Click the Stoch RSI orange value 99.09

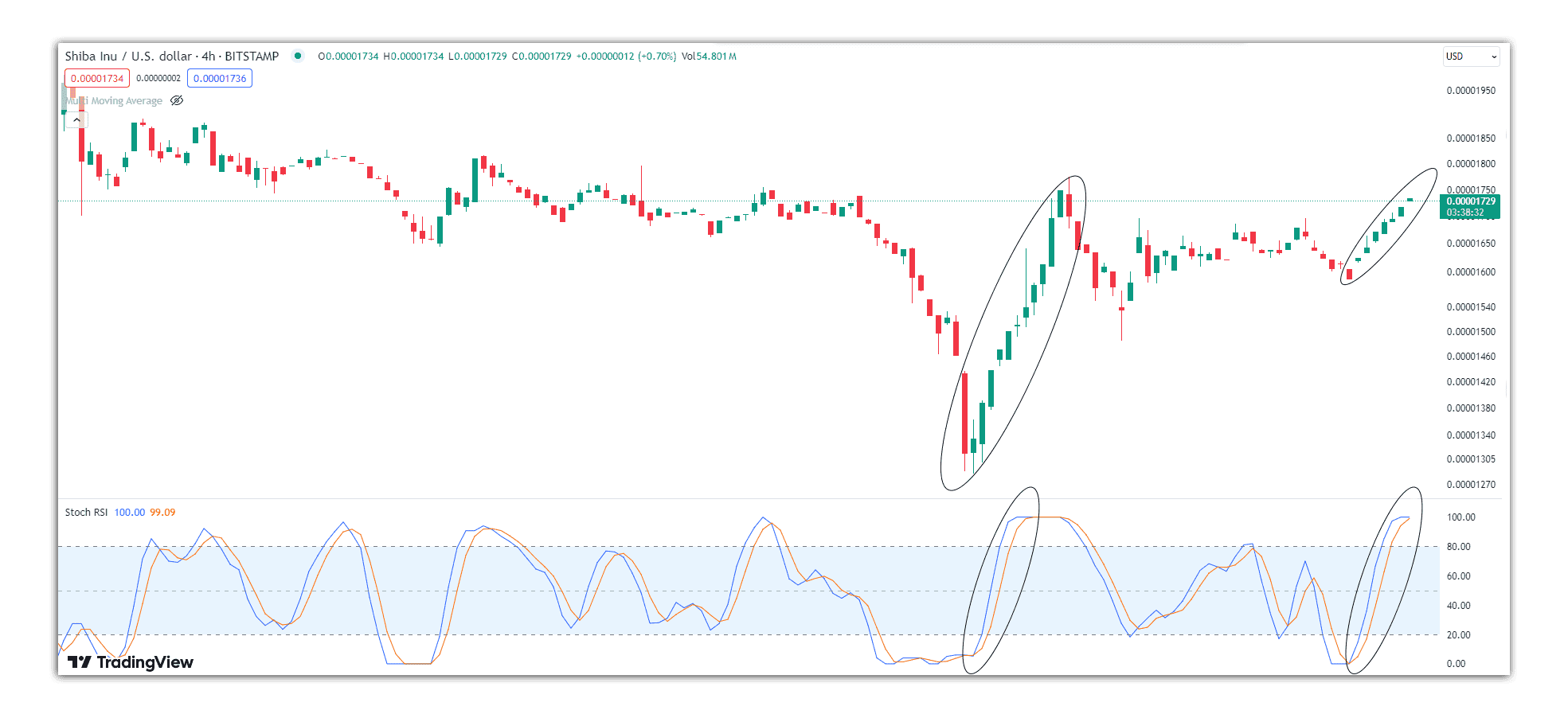pyautogui.click(x=162, y=512)
